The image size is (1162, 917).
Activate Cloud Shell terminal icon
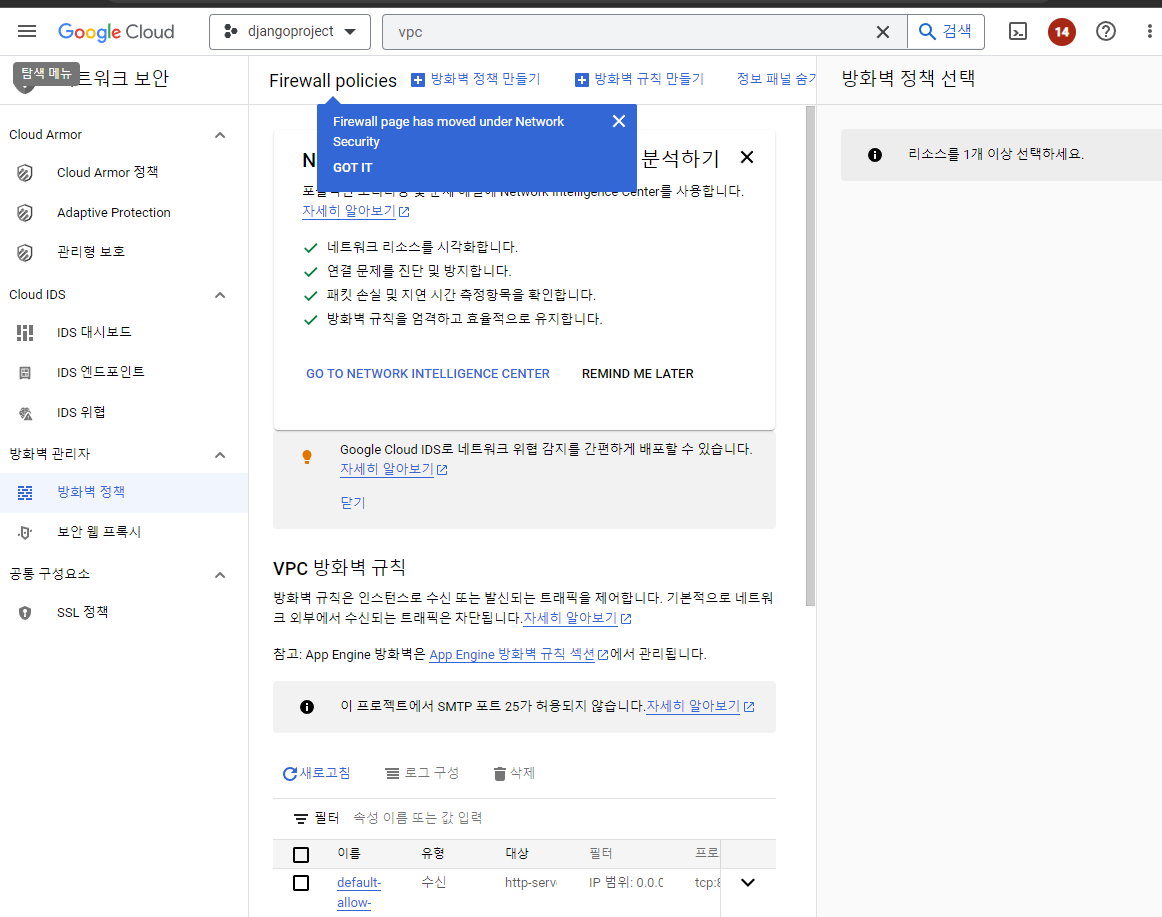coord(1018,31)
